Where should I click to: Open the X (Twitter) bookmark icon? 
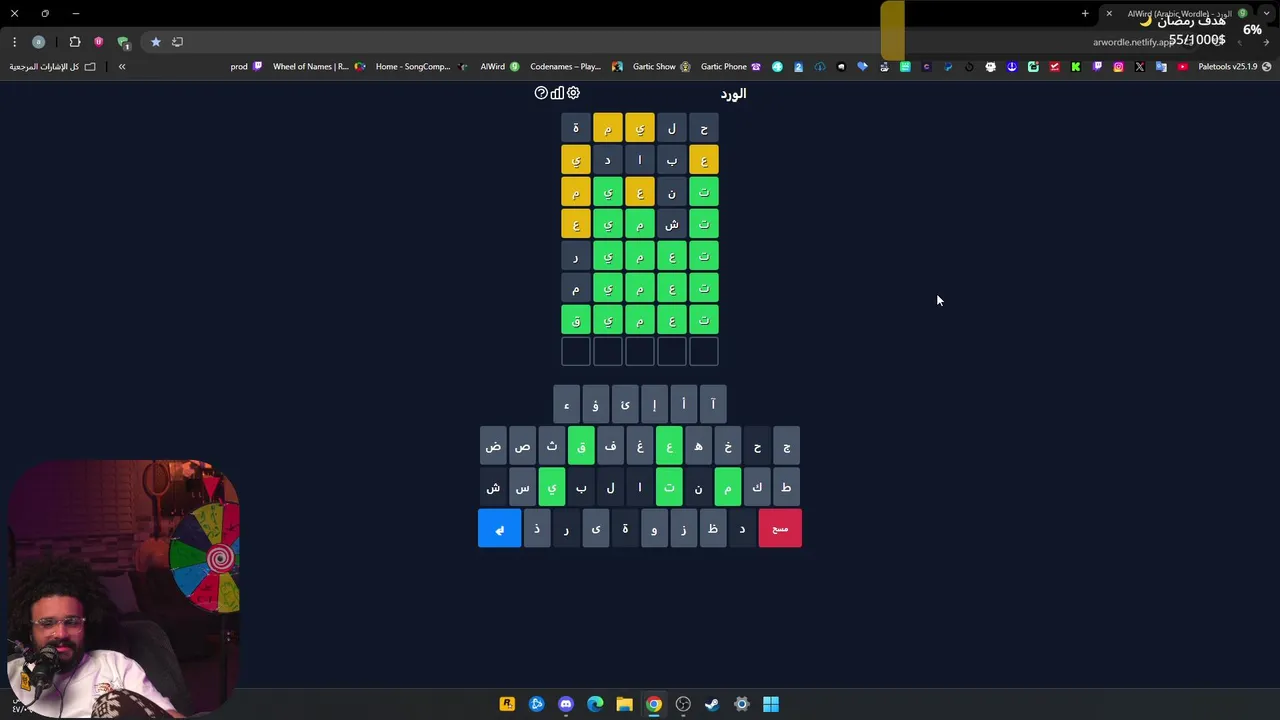[x=1140, y=67]
